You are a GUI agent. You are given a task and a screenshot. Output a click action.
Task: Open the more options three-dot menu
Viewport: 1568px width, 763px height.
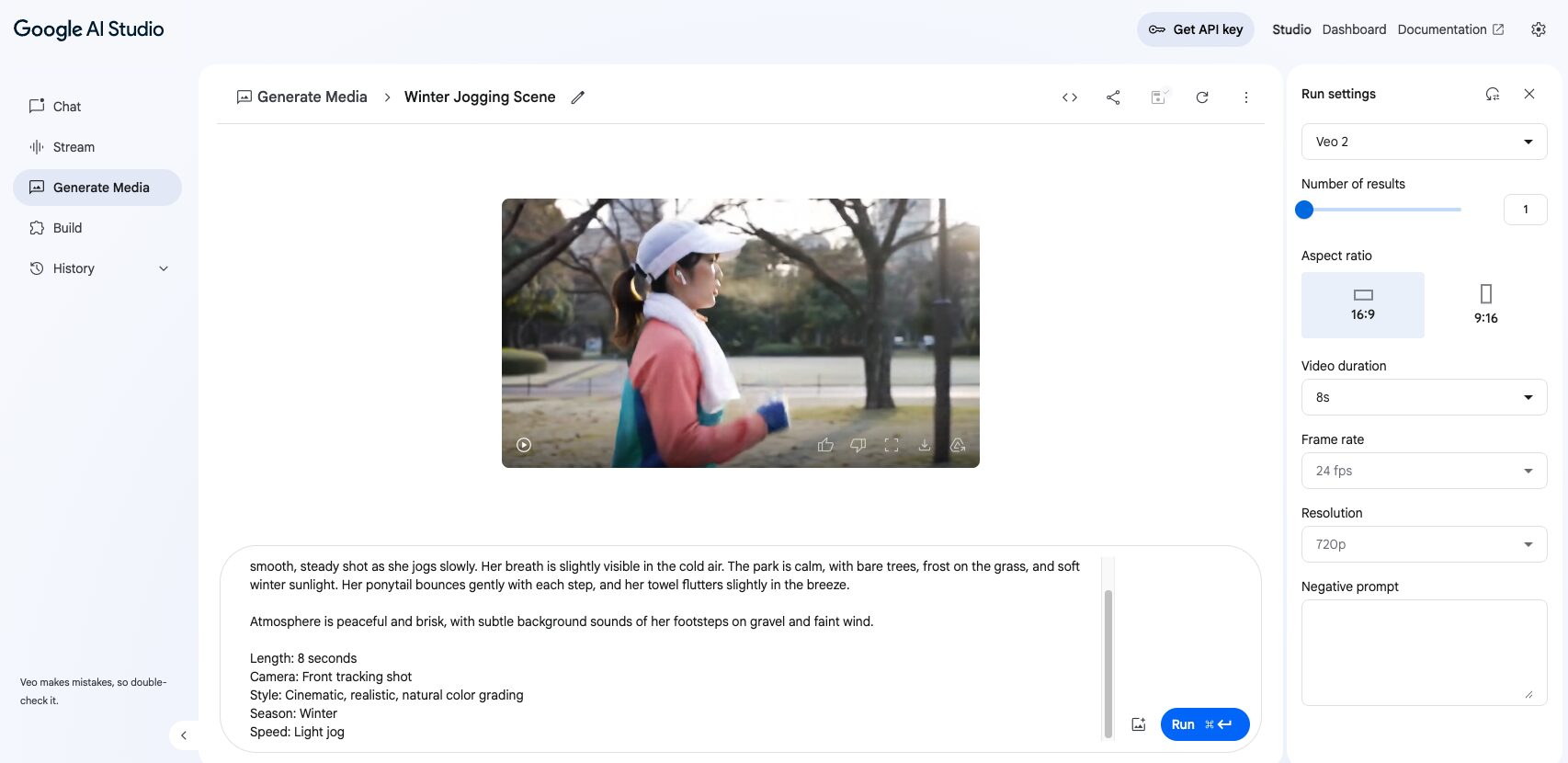click(x=1246, y=97)
